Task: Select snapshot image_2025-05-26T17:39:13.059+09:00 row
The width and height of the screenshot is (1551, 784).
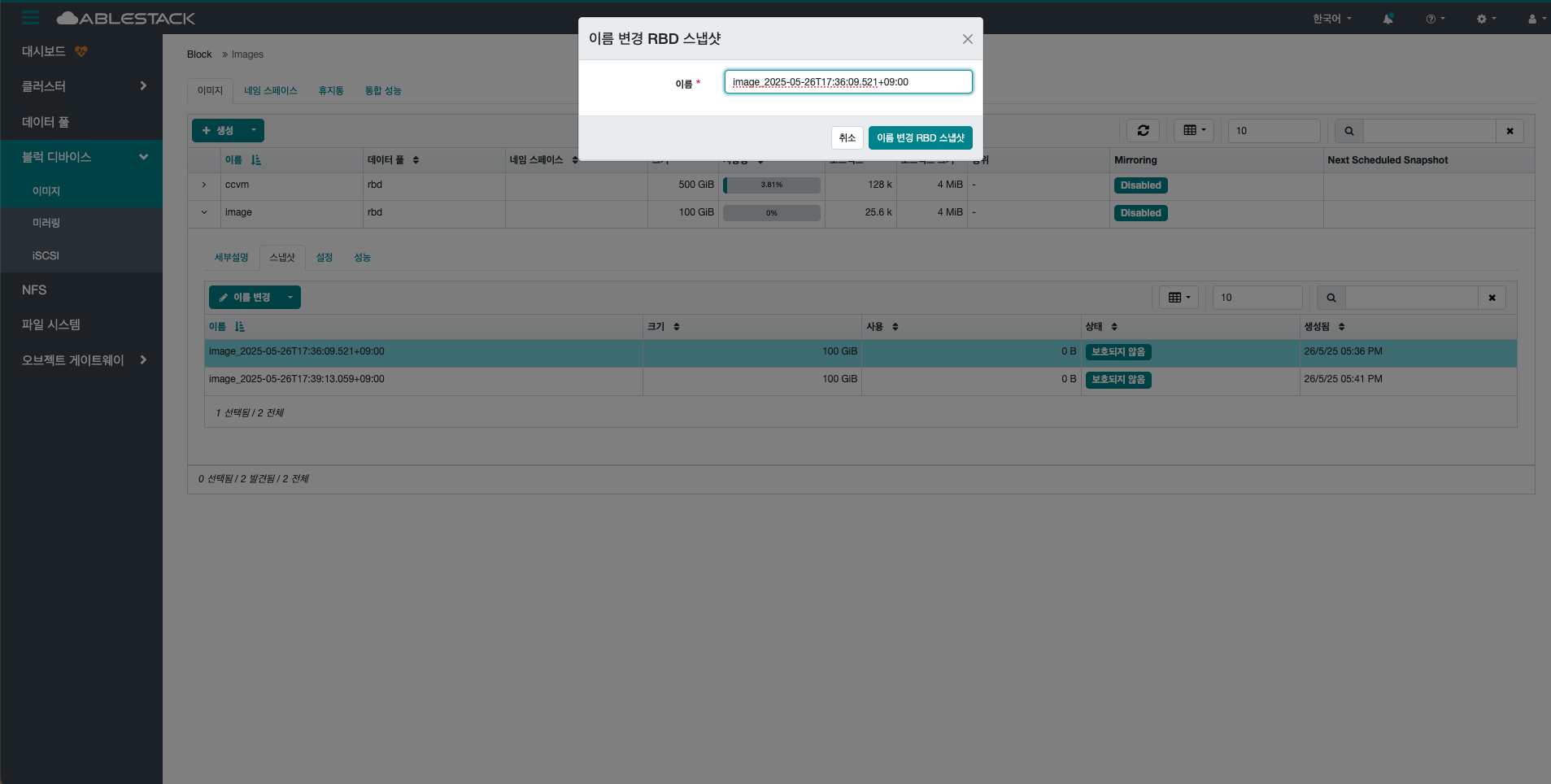Action: tap(860, 380)
